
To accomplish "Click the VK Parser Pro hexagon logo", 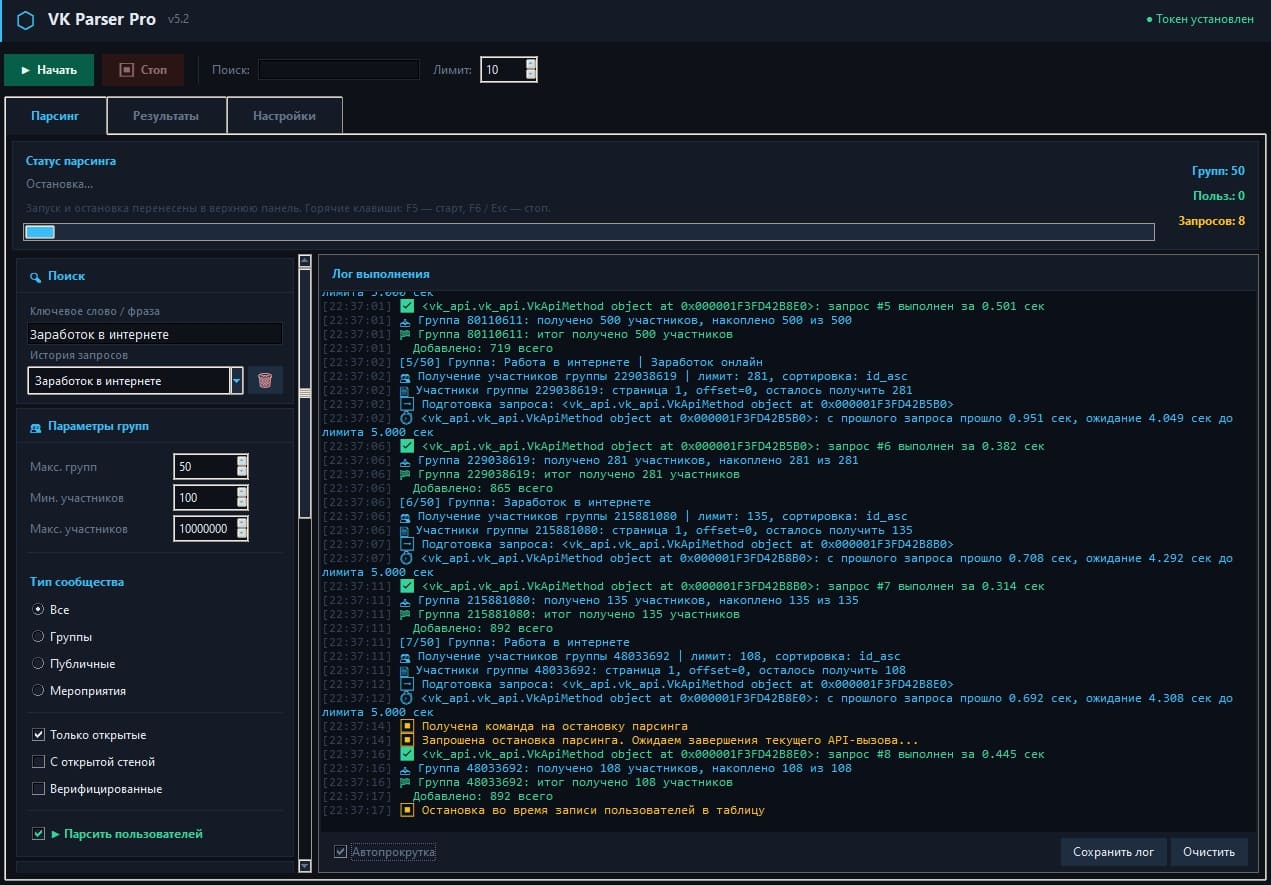I will tap(26, 20).
